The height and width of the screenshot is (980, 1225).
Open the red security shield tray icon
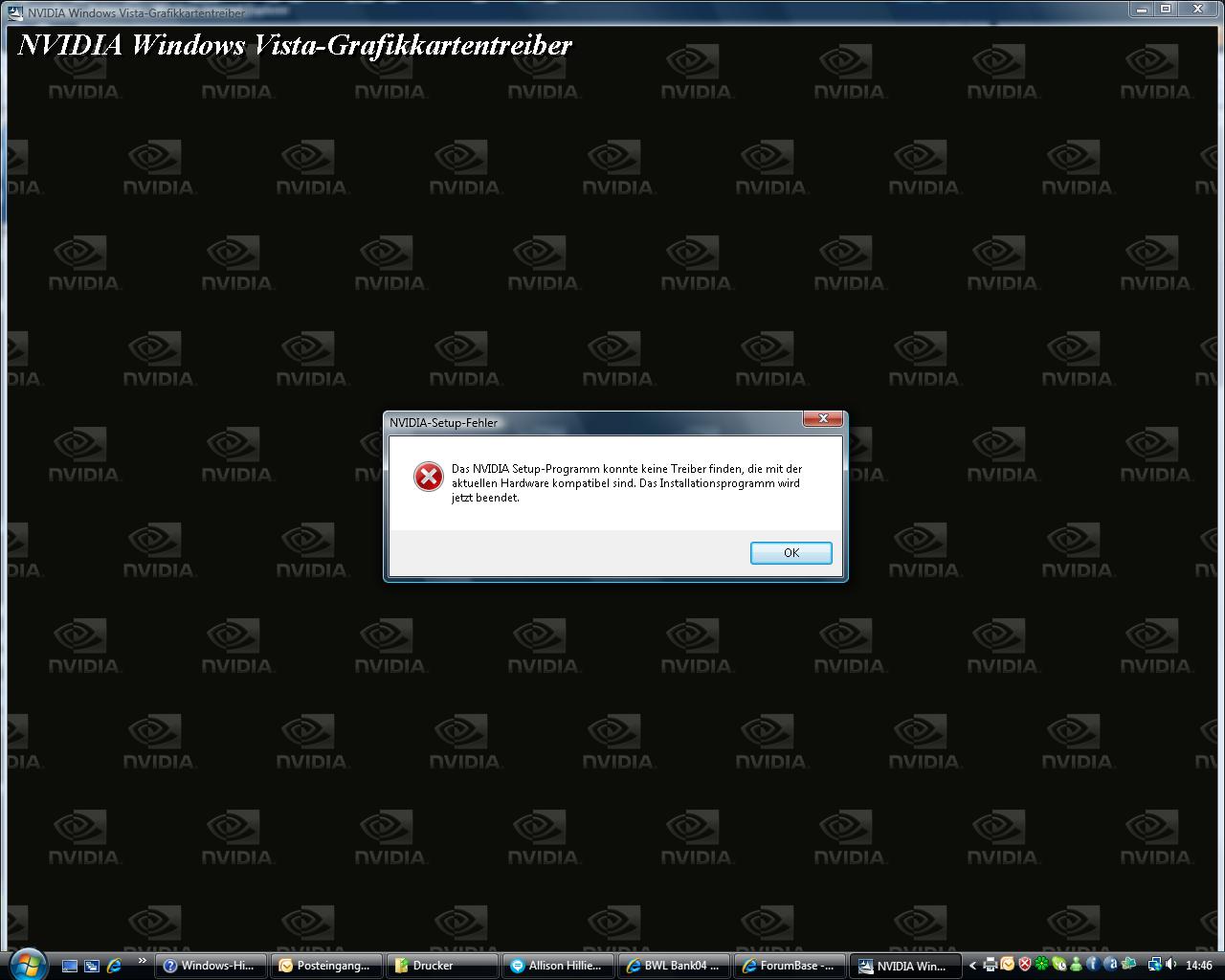tap(1025, 965)
